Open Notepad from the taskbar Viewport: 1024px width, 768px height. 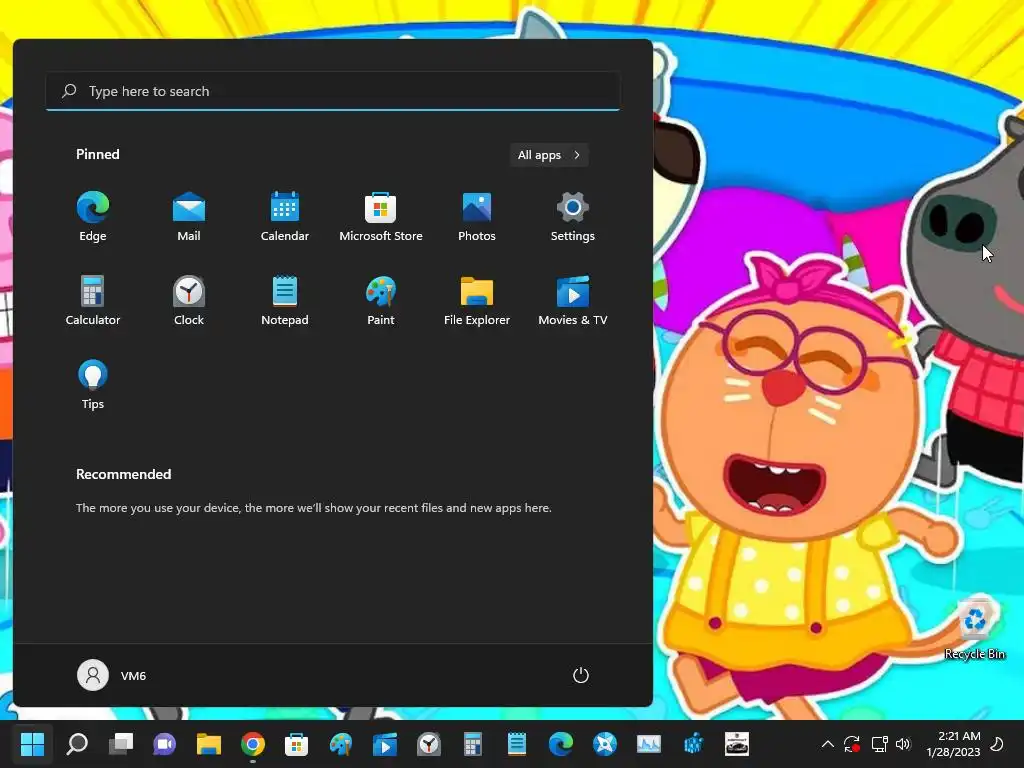pyautogui.click(x=517, y=744)
